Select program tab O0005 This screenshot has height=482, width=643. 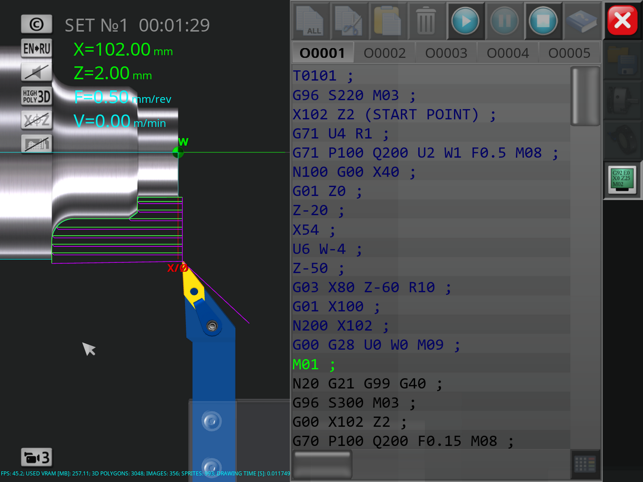pyautogui.click(x=569, y=53)
